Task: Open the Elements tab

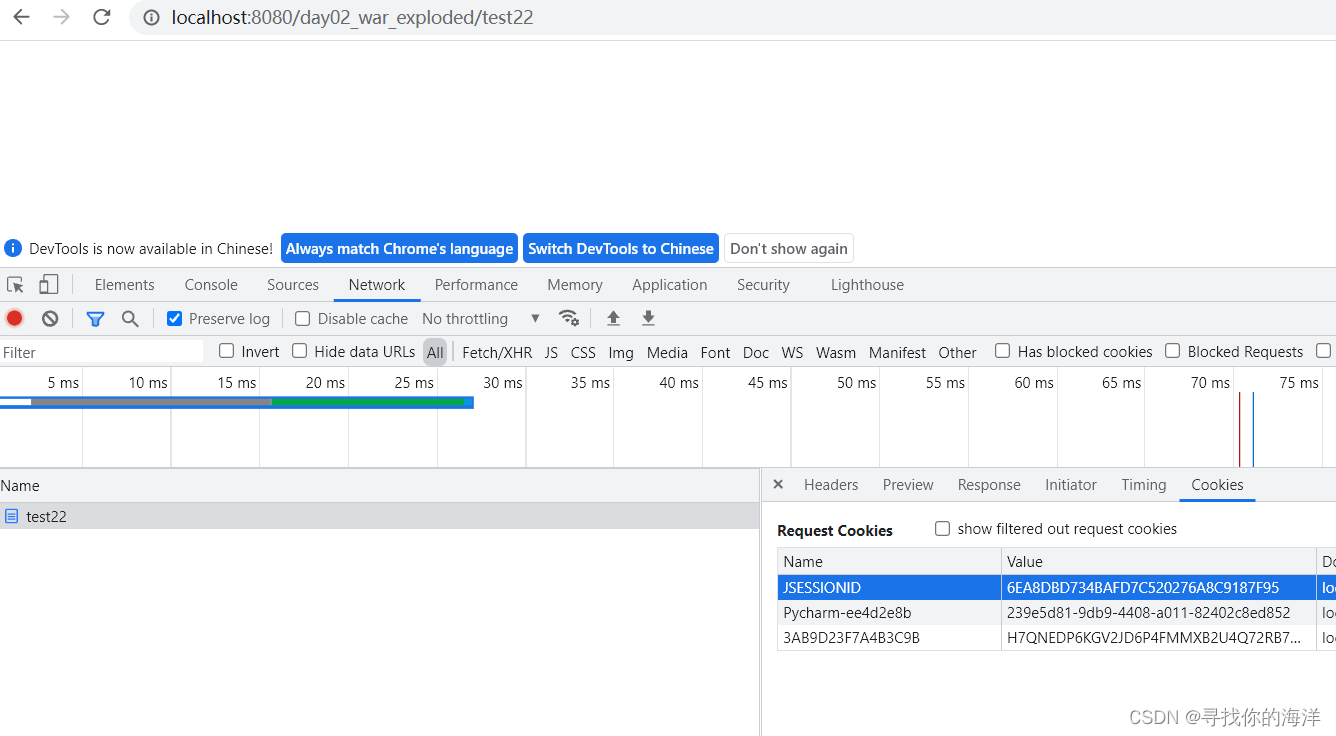Action: 124,285
